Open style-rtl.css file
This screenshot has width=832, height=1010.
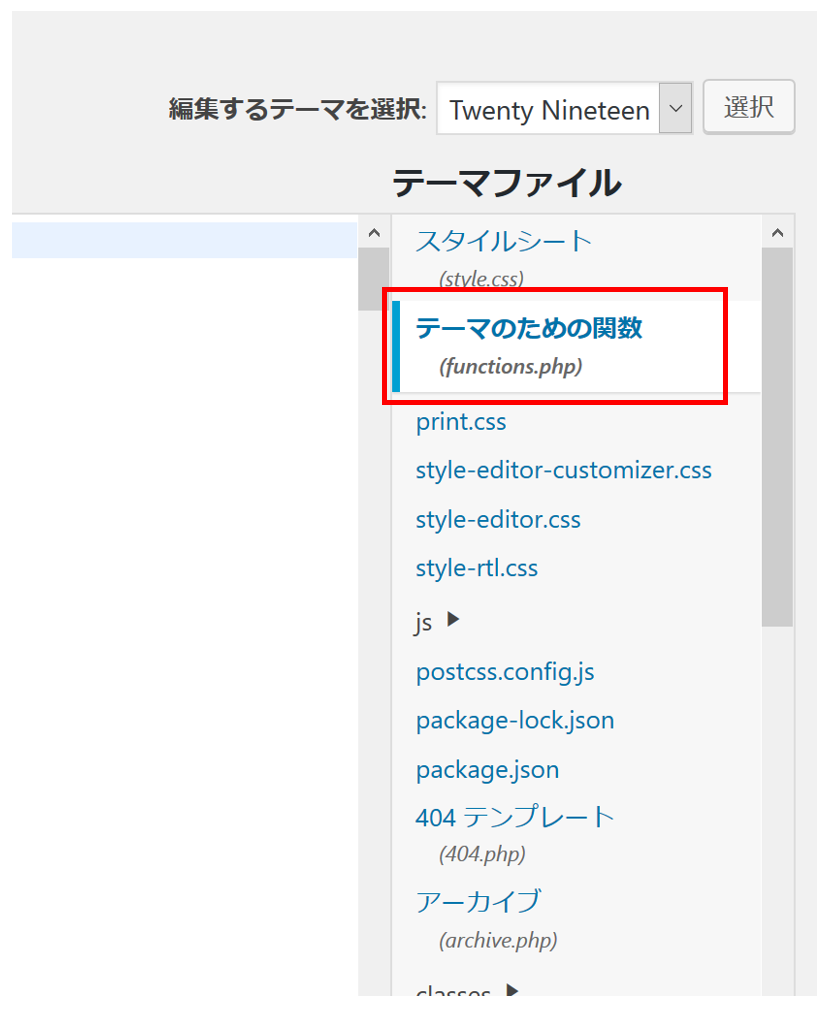476,569
